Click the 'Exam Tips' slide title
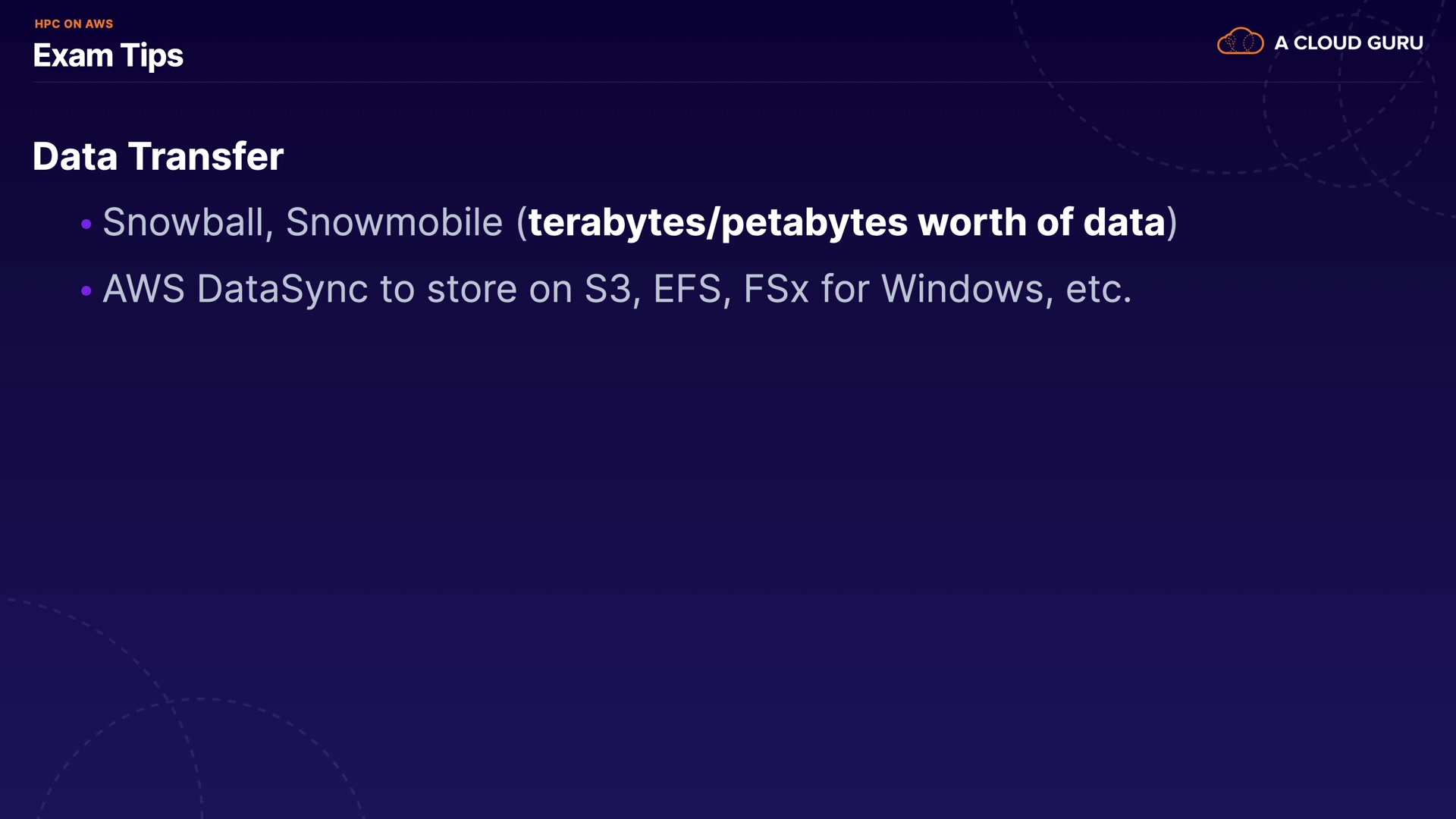 (108, 55)
